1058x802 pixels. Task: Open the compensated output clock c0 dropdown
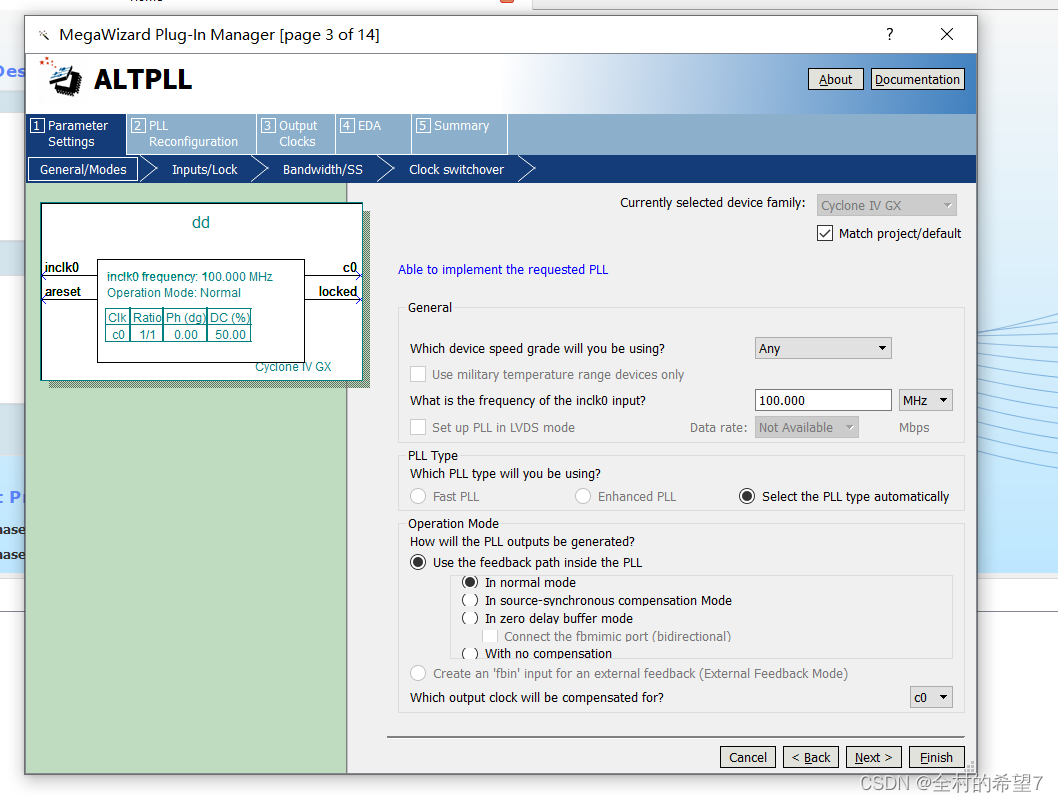coord(930,697)
